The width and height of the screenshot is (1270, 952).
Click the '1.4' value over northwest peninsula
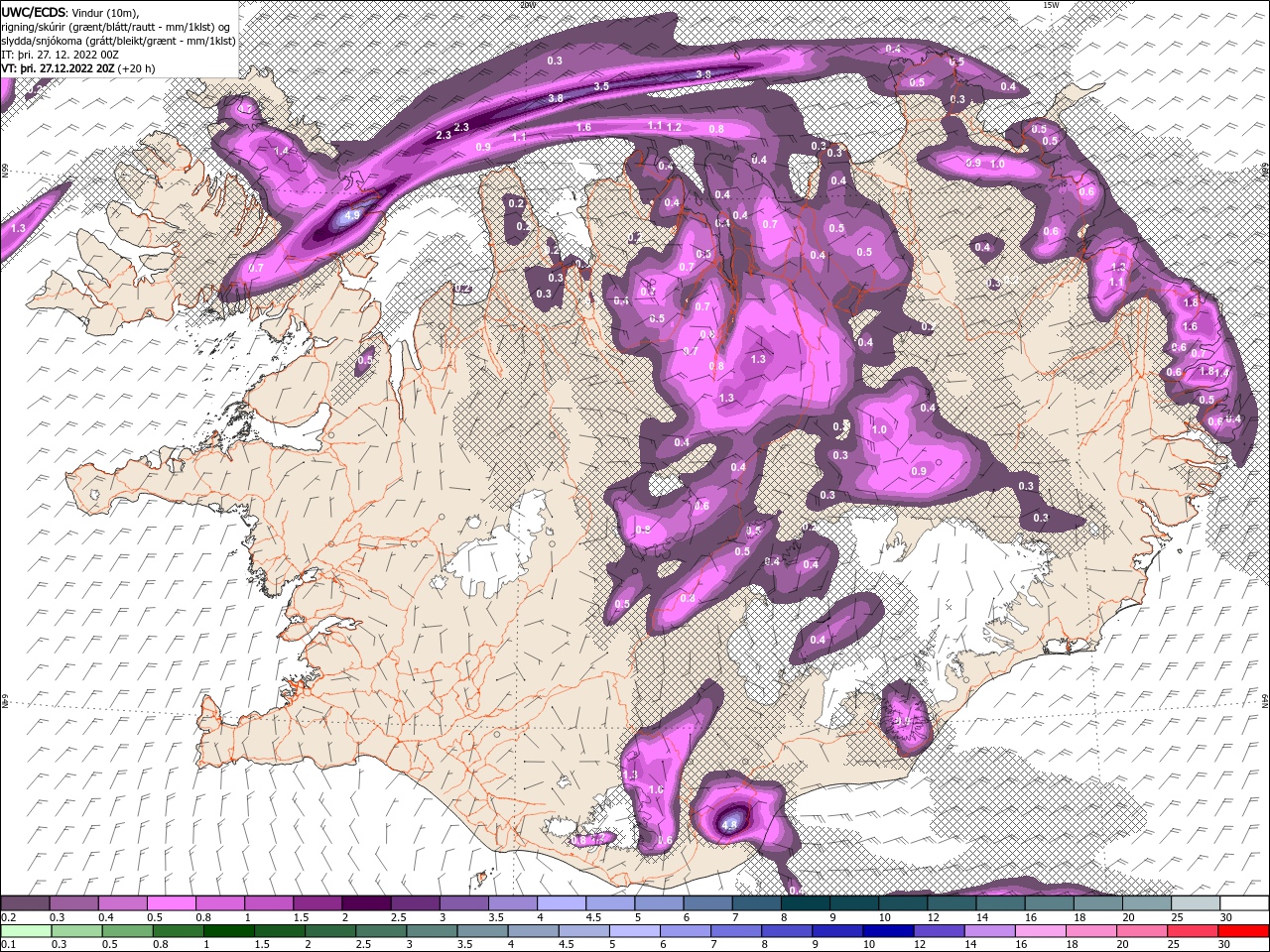point(281,151)
